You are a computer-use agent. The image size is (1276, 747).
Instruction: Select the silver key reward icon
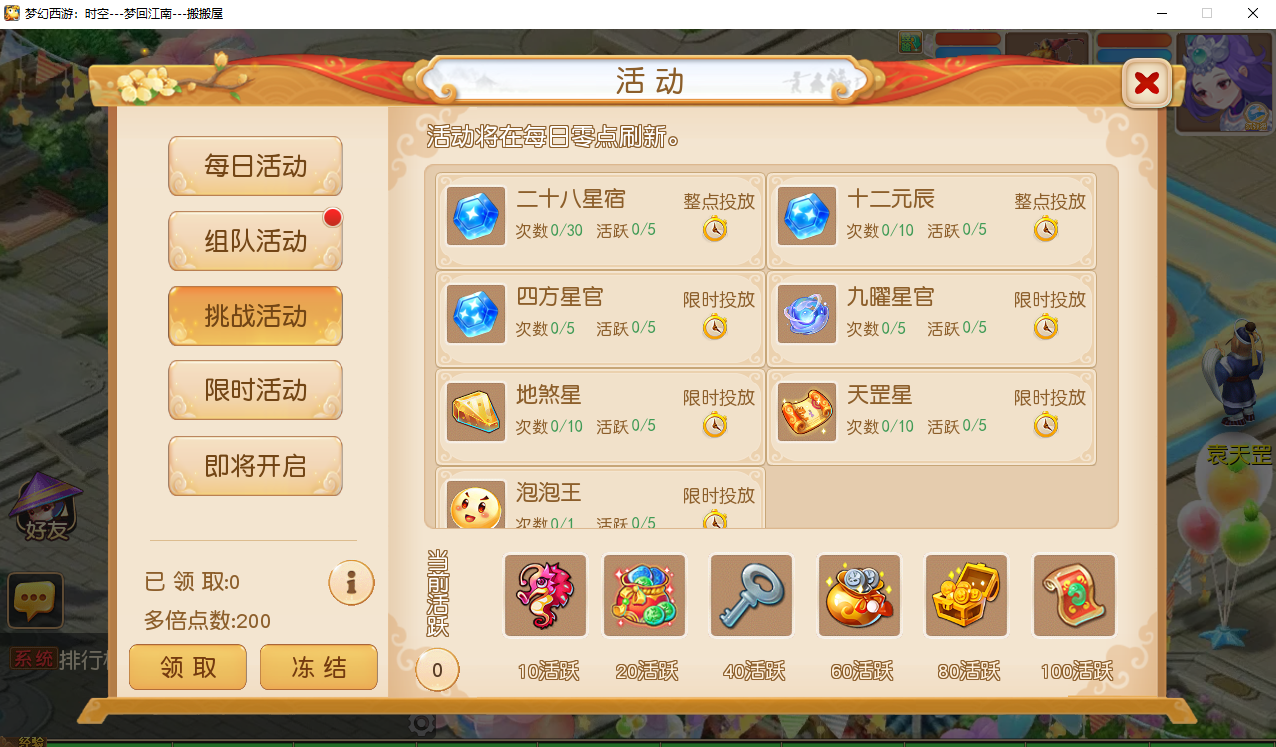pos(751,595)
